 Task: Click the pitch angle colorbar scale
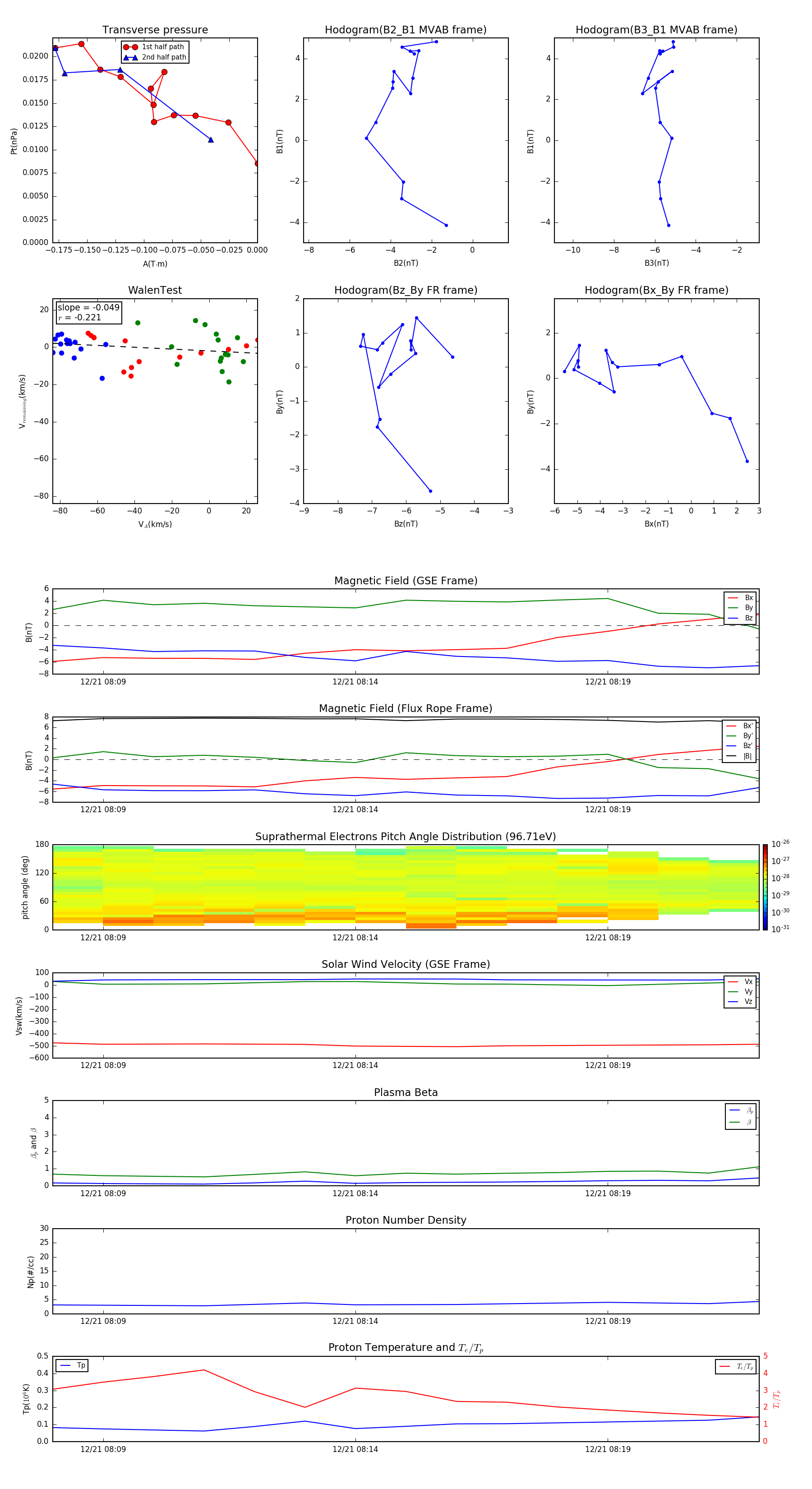pos(765,887)
